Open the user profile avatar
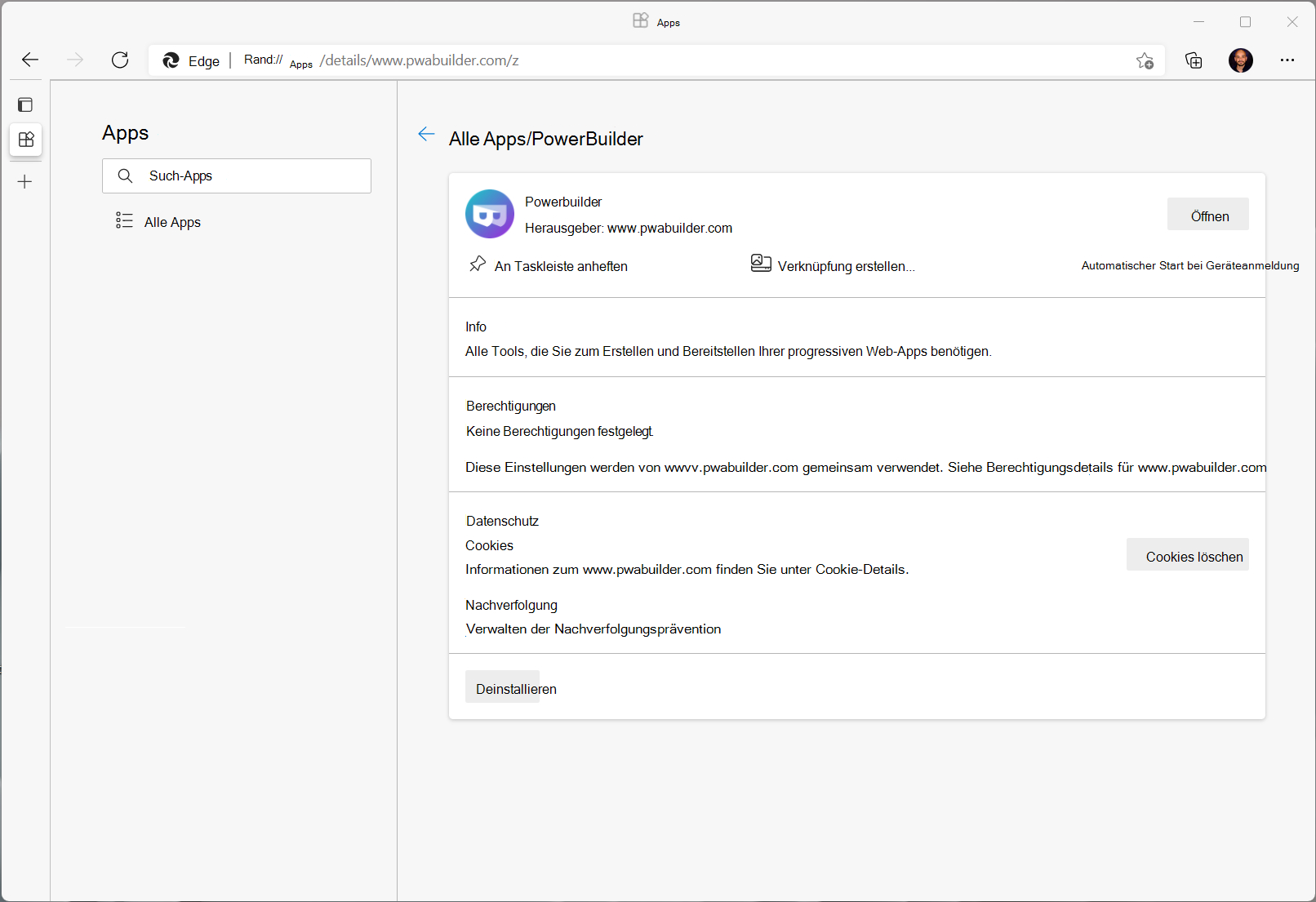 tap(1241, 60)
